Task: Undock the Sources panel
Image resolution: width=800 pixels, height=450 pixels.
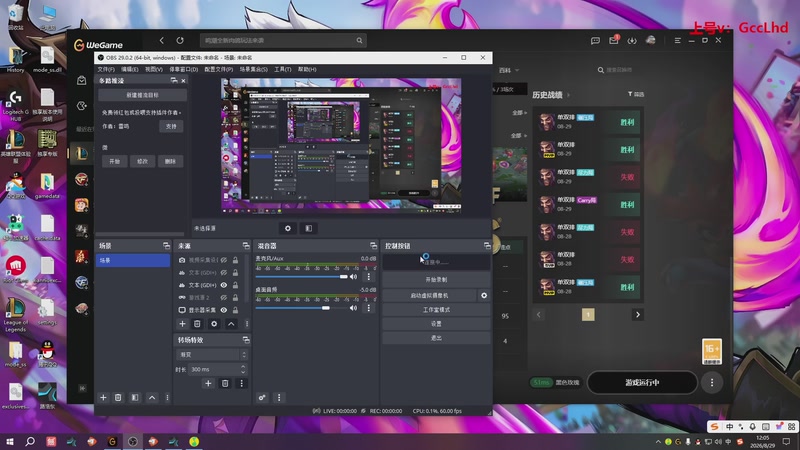Action: coord(246,245)
